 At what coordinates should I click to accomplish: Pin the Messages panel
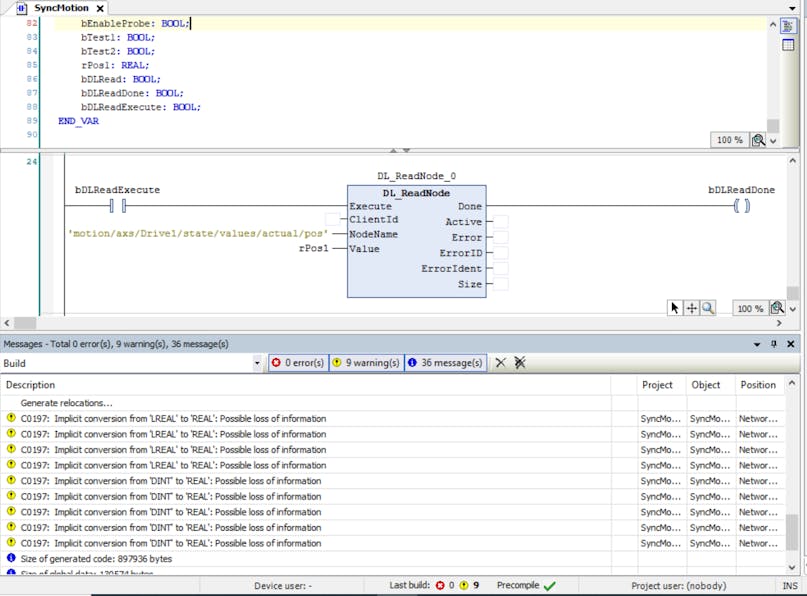(x=773, y=344)
